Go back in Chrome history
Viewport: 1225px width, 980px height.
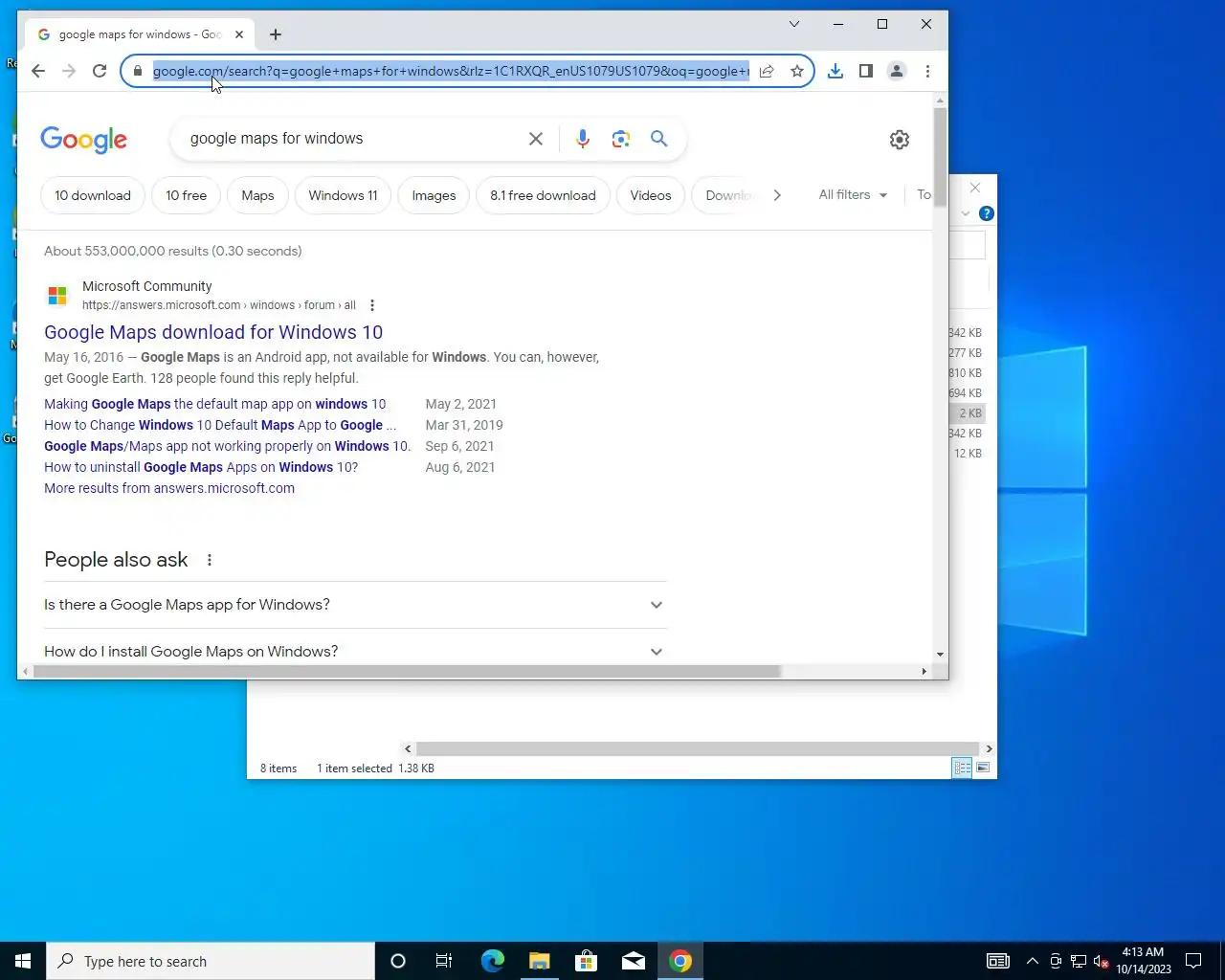point(38,71)
